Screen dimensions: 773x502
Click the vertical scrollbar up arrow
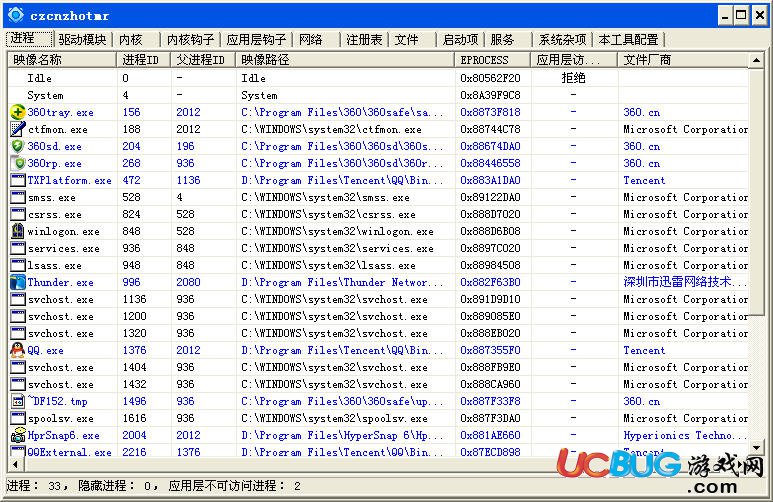tap(756, 61)
